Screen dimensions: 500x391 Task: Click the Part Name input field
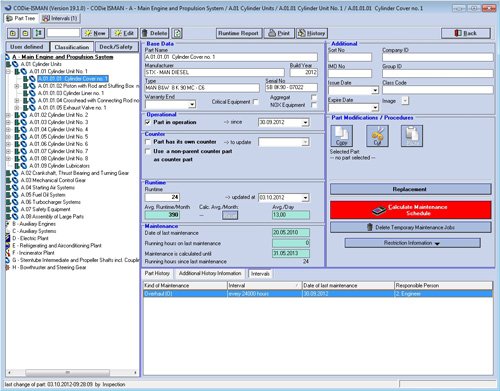pyautogui.click(x=231, y=57)
